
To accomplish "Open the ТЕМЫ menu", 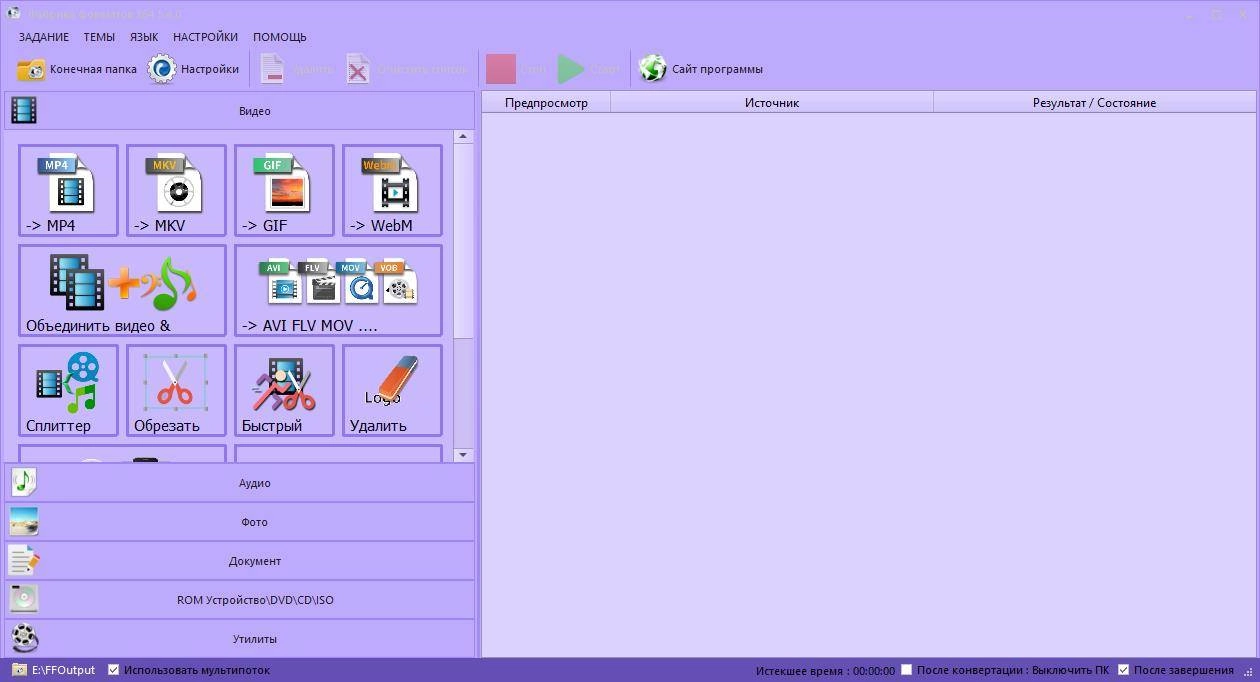I will pos(99,37).
